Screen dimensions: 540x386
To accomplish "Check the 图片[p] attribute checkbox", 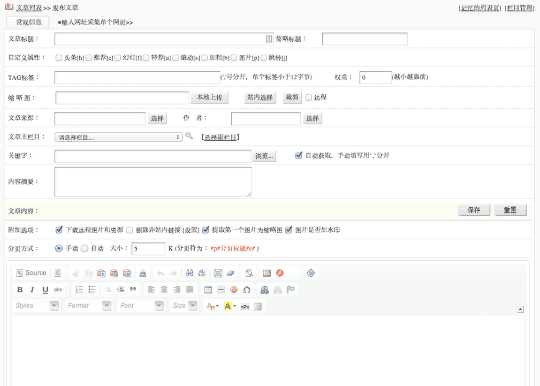I will point(234,58).
